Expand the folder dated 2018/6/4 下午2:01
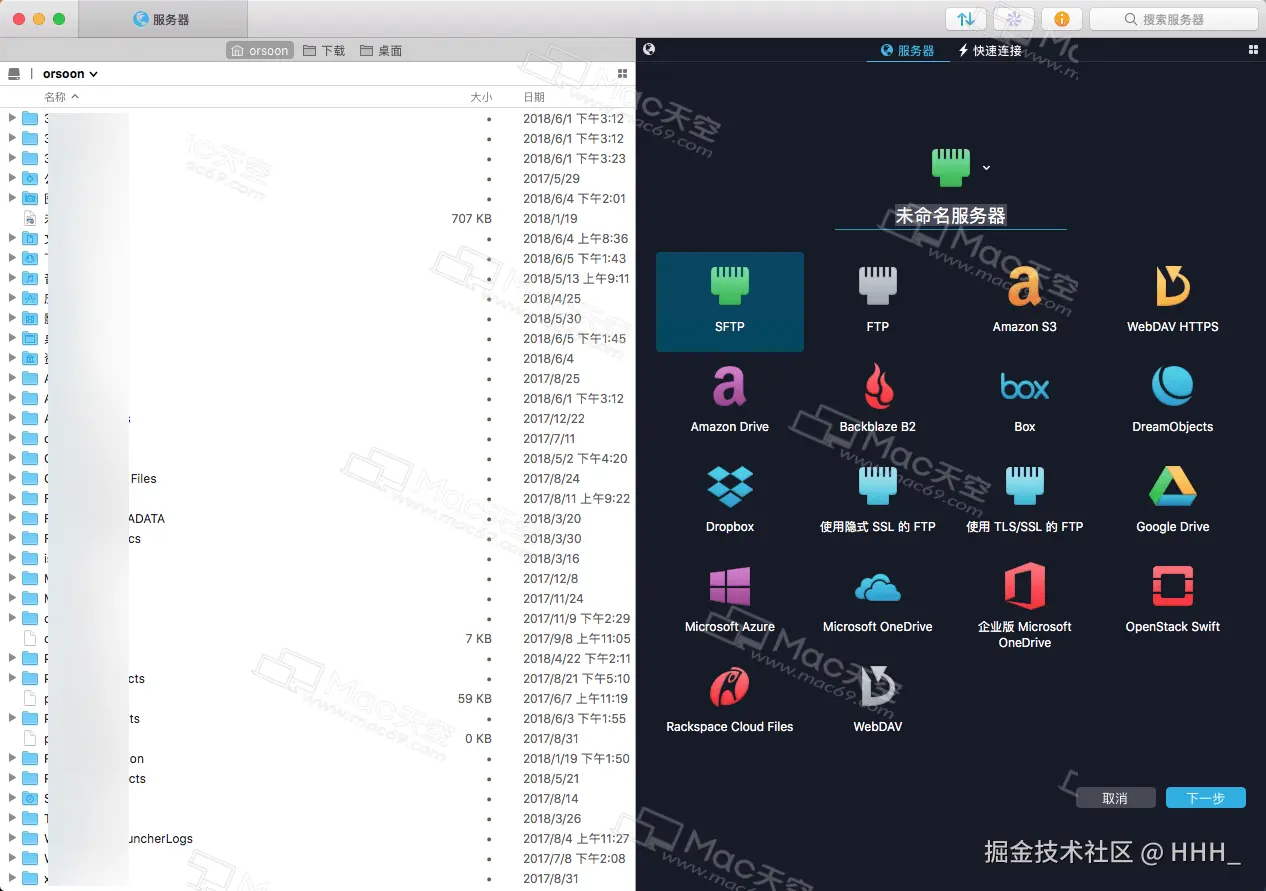 pyautogui.click(x=12, y=198)
